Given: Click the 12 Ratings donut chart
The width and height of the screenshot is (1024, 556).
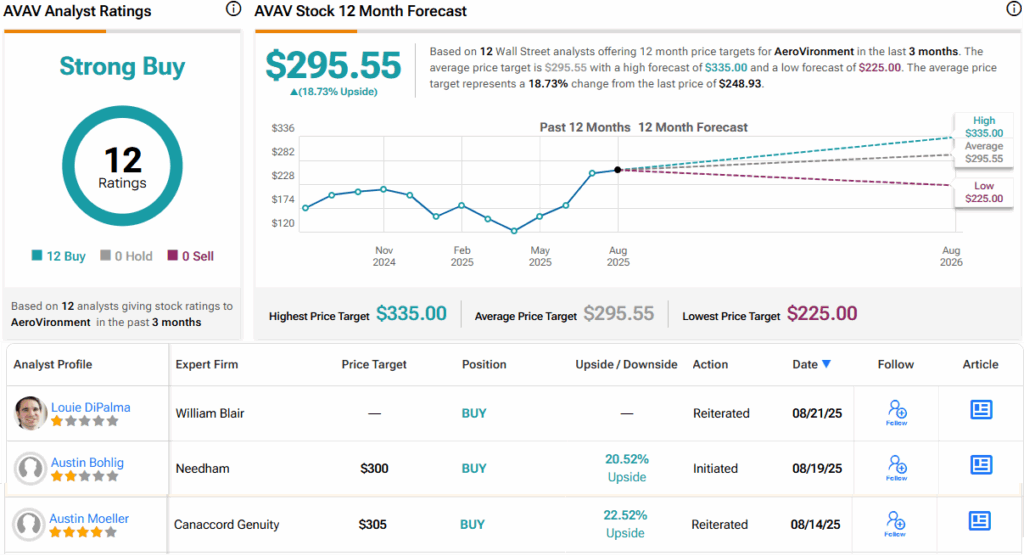Looking at the screenshot, I should coord(122,166).
